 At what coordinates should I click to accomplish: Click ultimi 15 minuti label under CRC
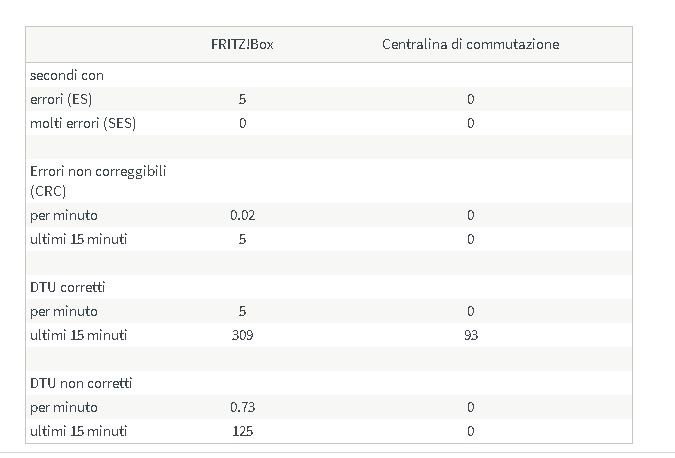[78, 239]
